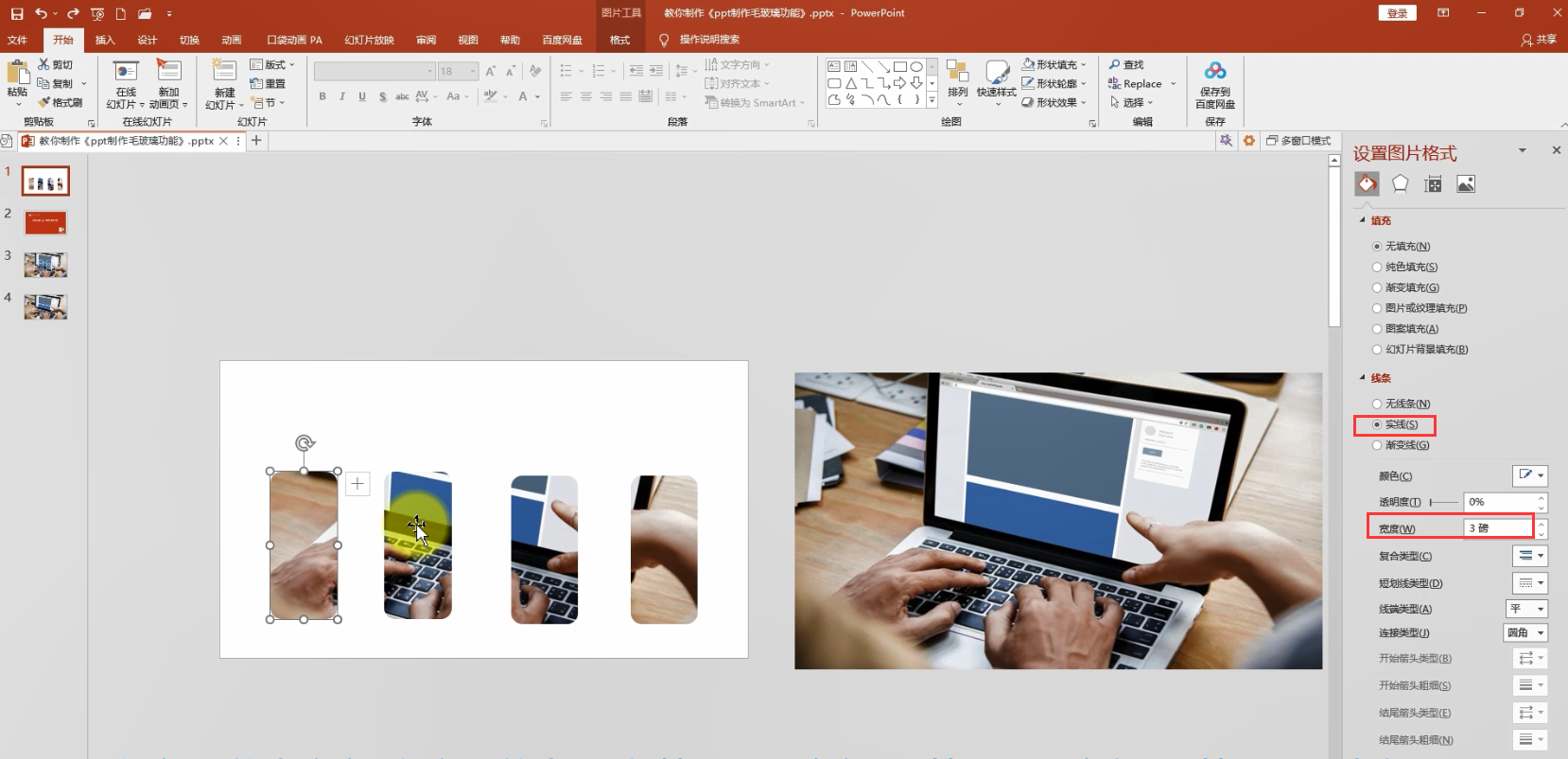Click the Transparency 0% input field
Viewport: 1568px width, 759px height.
[1499, 502]
